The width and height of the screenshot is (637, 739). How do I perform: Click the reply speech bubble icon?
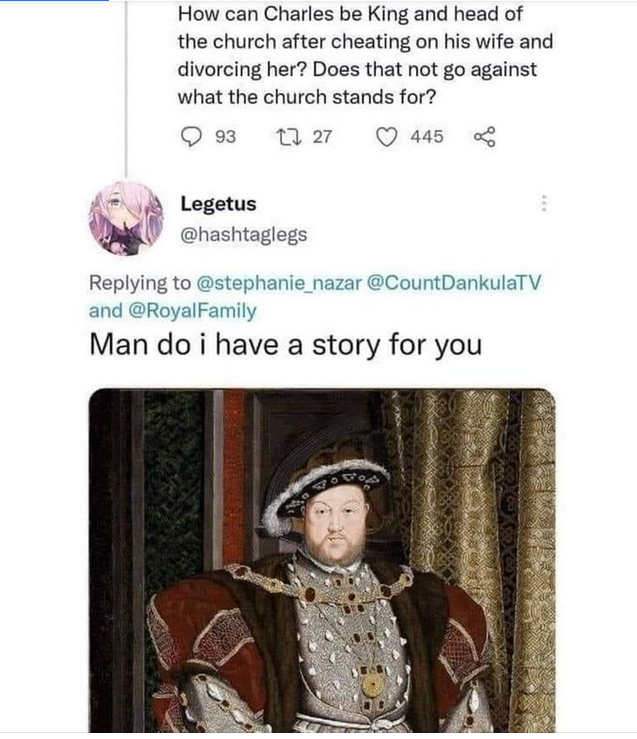pyautogui.click(x=191, y=137)
